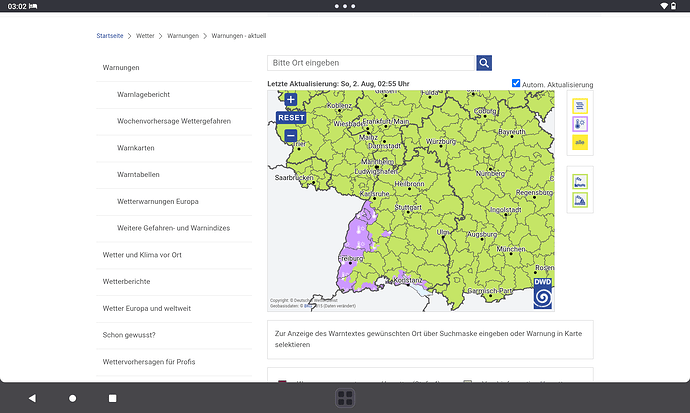This screenshot has width=690, height=413.
Task: Tap the three-dot handle at top center
Action: click(345, 6)
